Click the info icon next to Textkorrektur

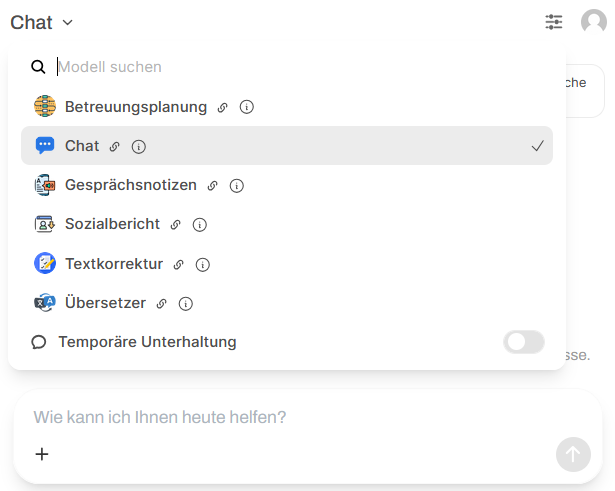(x=203, y=265)
